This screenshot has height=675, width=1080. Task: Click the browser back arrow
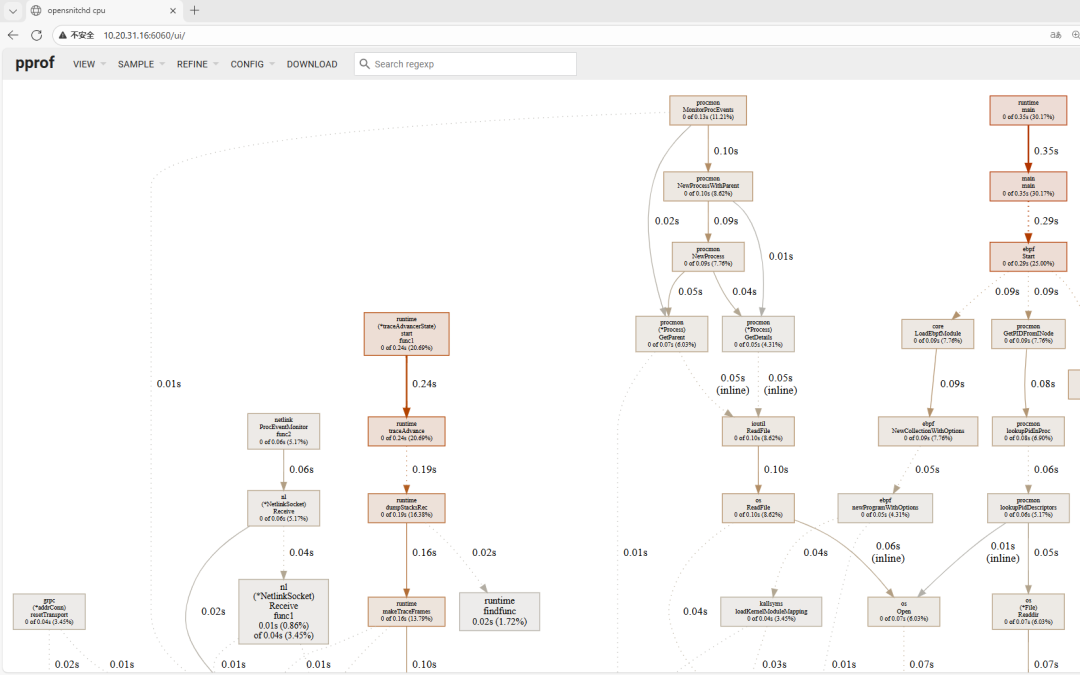point(13,35)
